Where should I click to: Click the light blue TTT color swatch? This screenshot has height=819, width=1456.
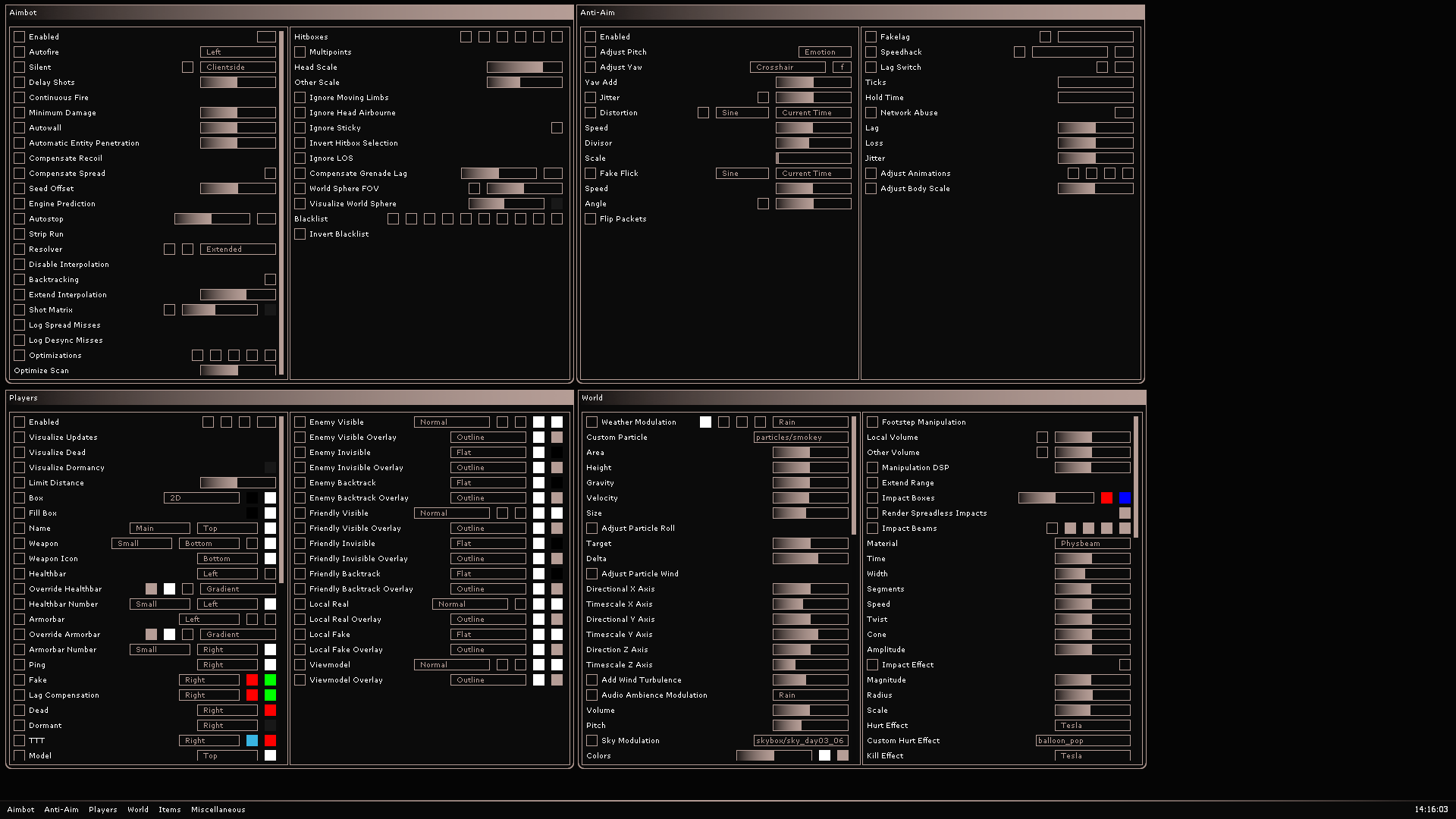click(252, 741)
